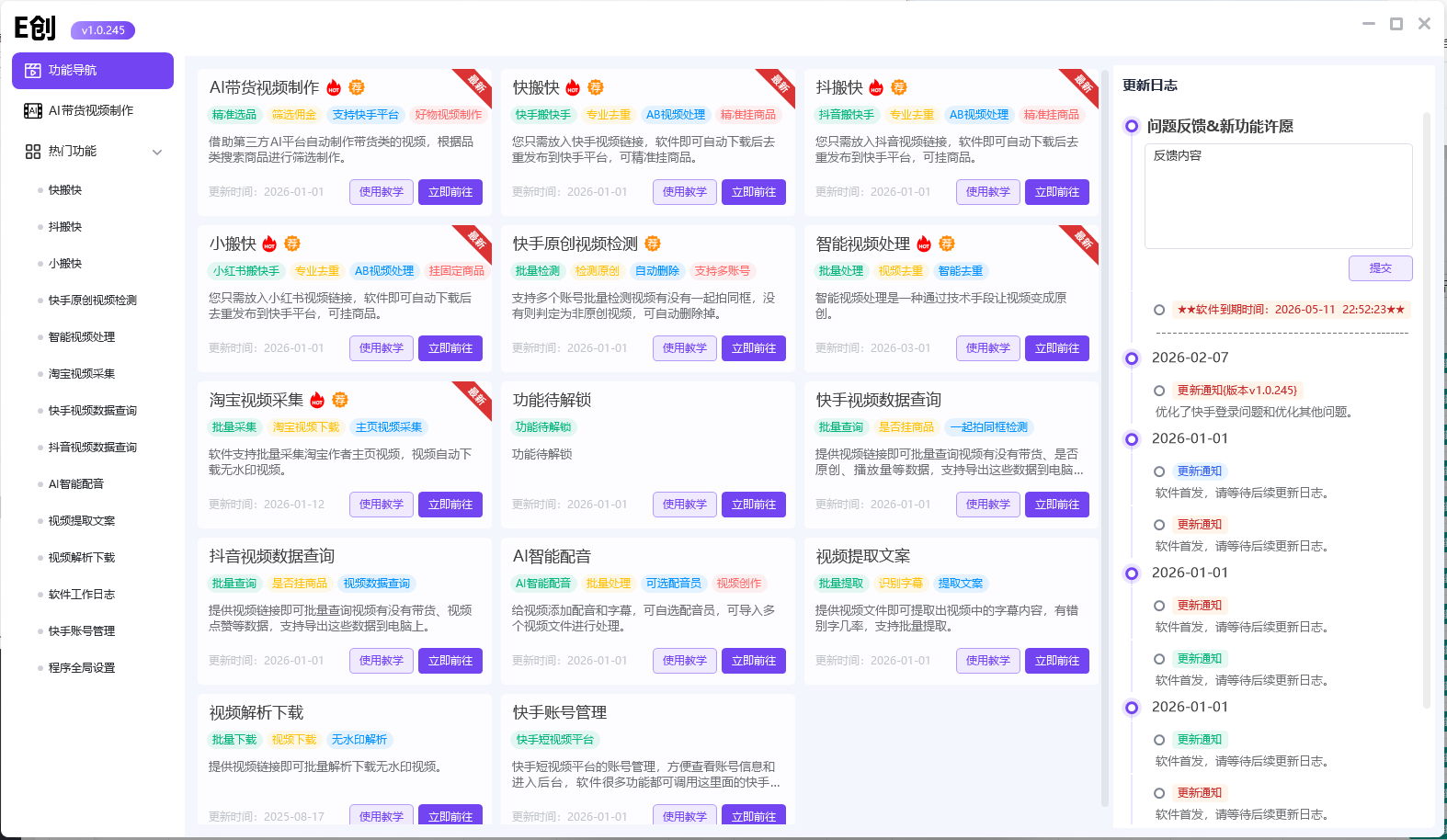Click the 功能导航 sidebar icon
This screenshot has width=1447, height=840.
click(x=33, y=71)
